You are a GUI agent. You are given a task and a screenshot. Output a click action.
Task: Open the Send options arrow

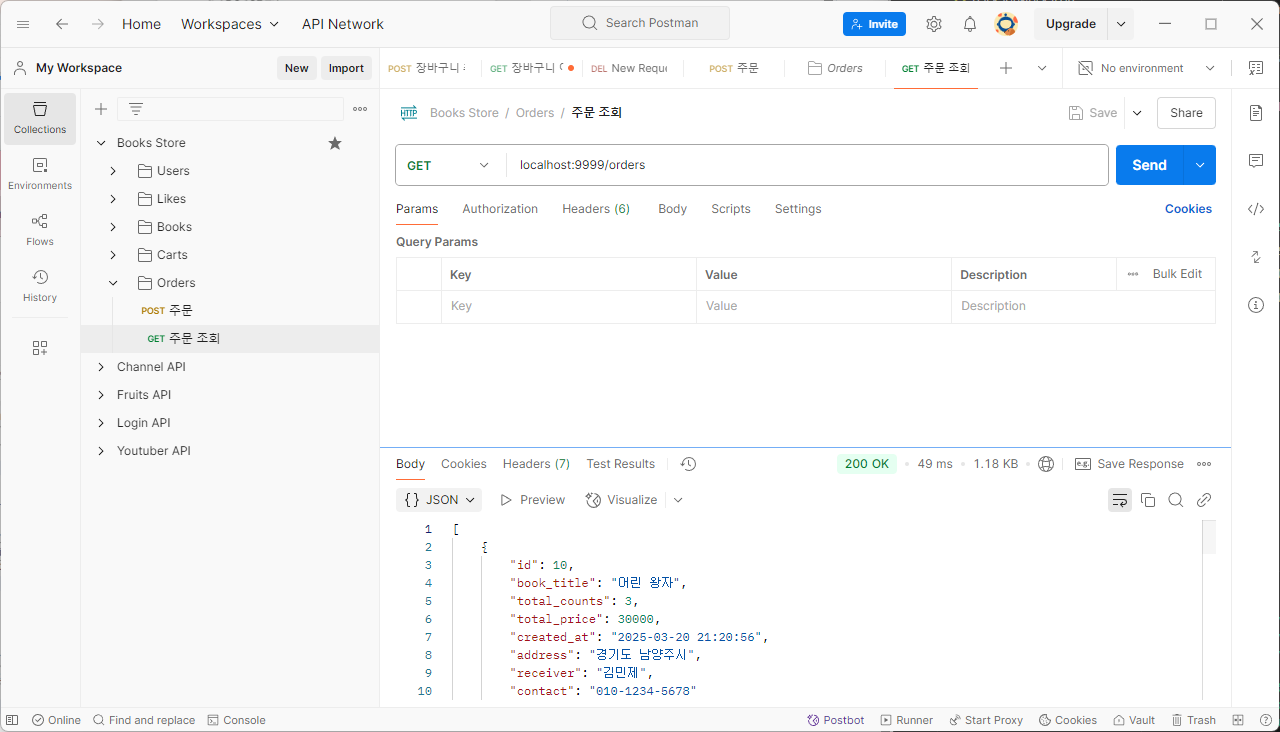(1200, 165)
